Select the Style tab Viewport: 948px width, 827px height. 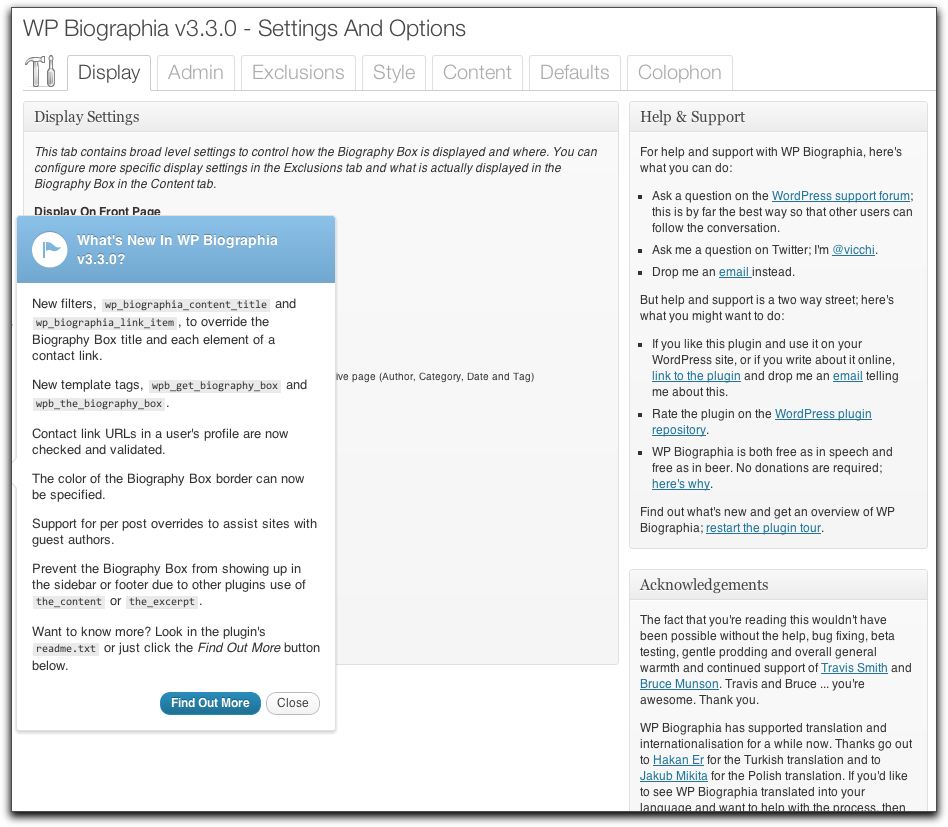394,73
